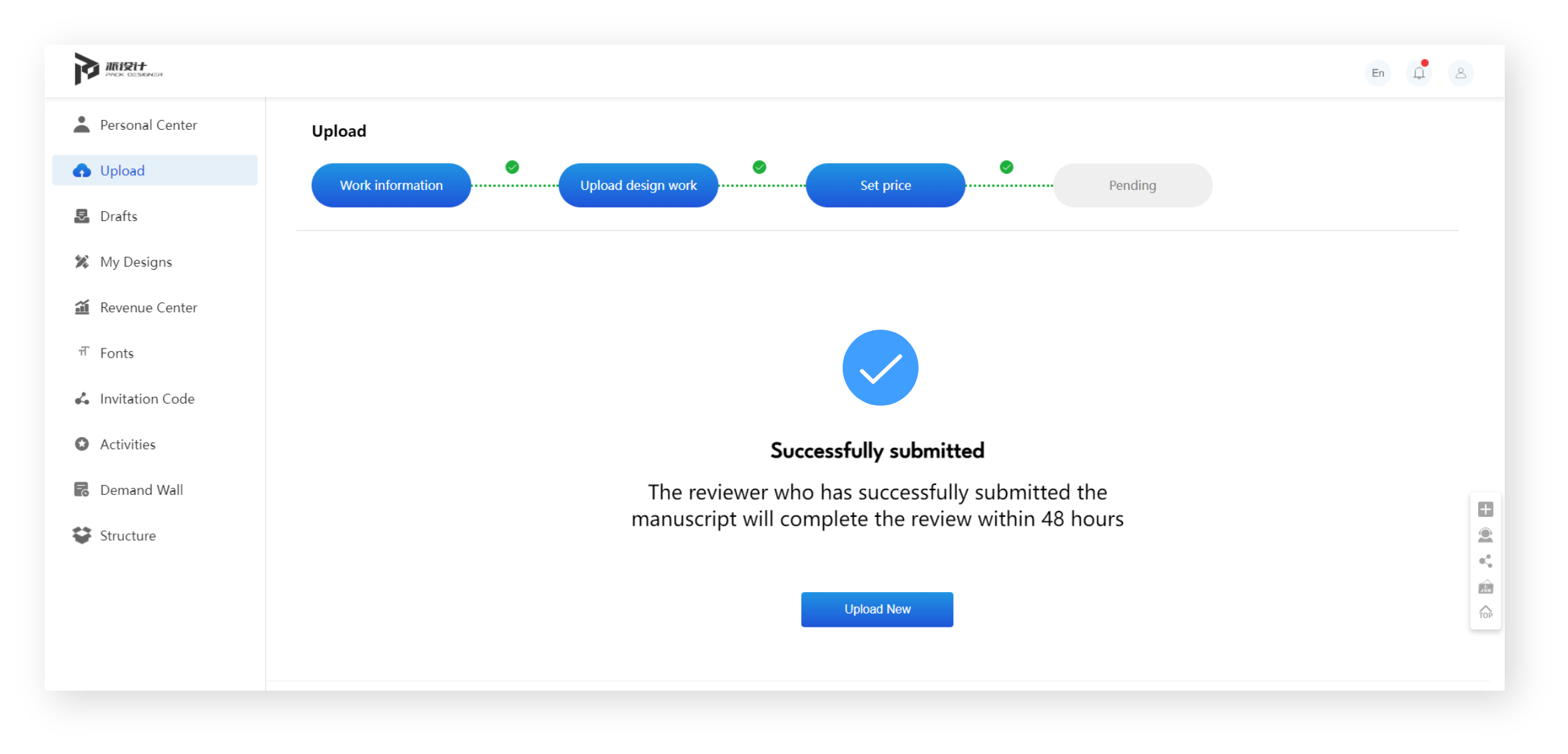Select the Set price step
Image resolution: width=1568 pixels, height=754 pixels.
click(885, 185)
